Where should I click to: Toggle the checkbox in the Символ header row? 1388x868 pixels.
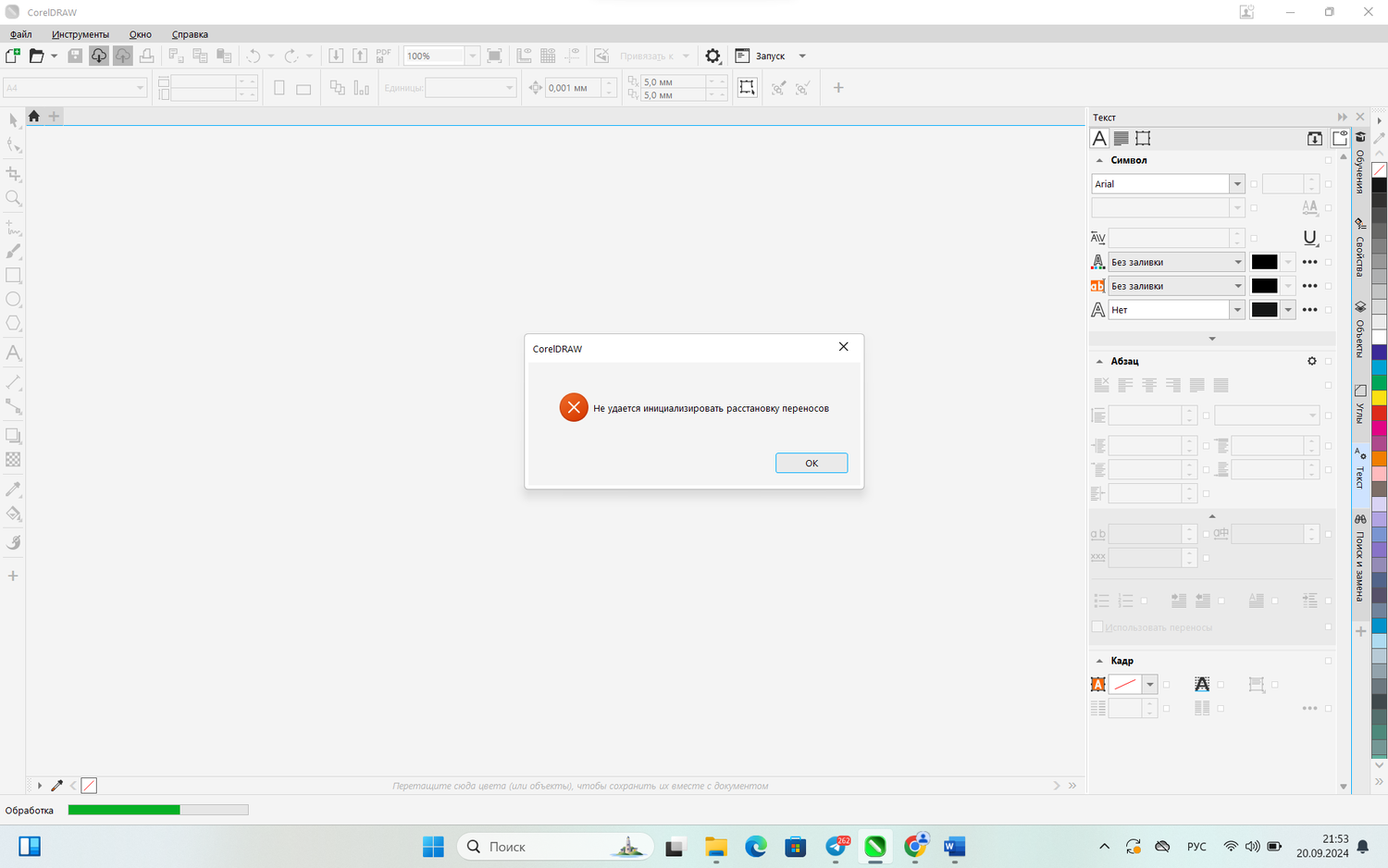pyautogui.click(x=1328, y=160)
